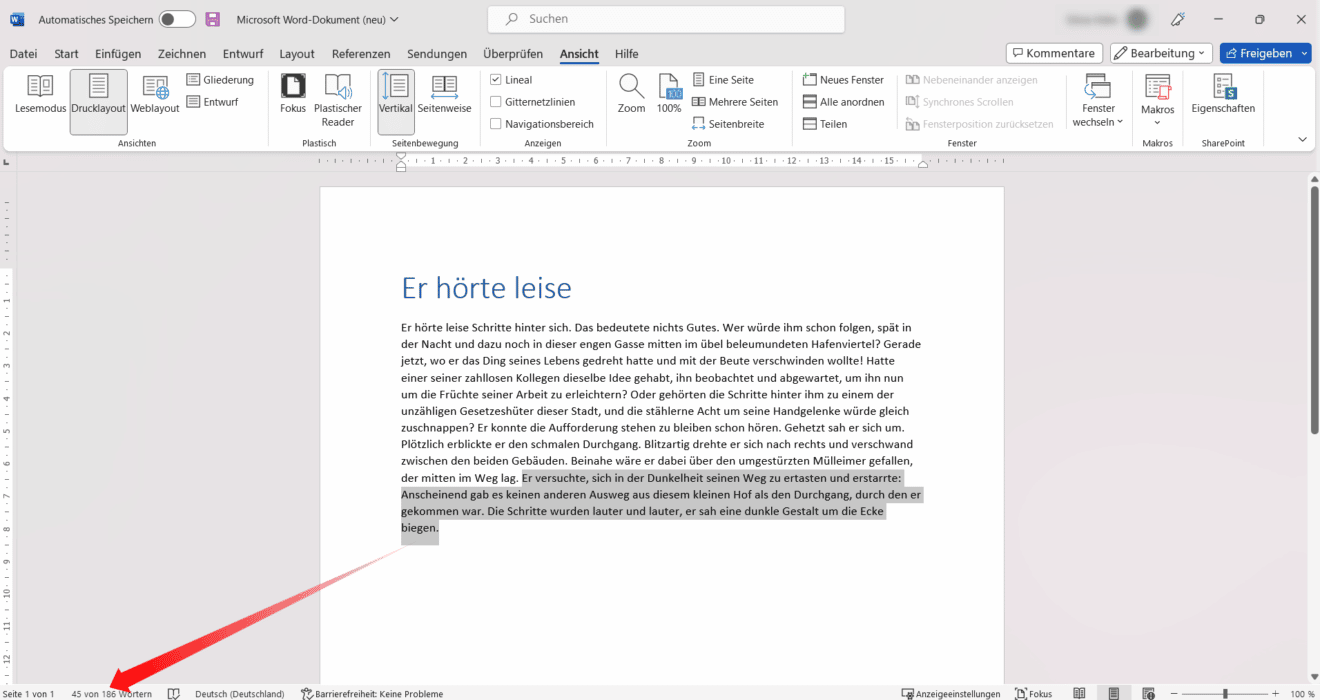Image resolution: width=1320 pixels, height=700 pixels.
Task: Click the Freigeben button
Action: point(1264,52)
